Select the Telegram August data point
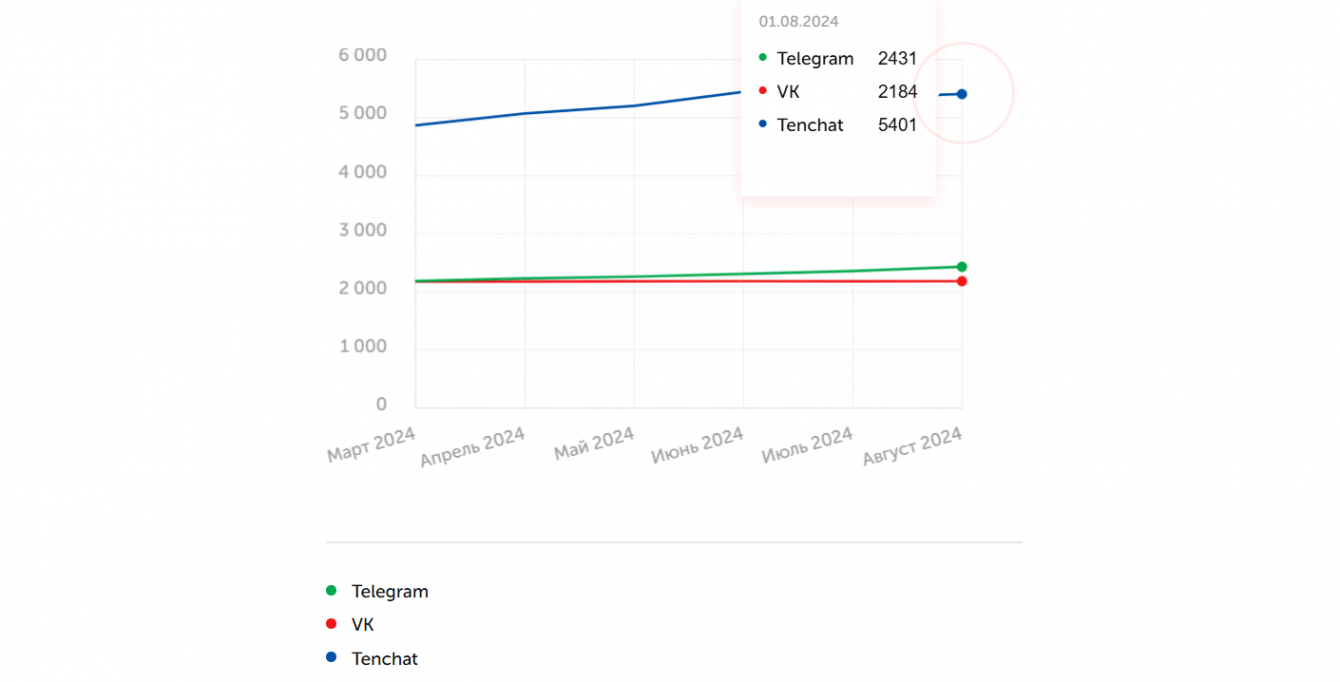Viewport: 1340px width, 682px height. pos(962,267)
